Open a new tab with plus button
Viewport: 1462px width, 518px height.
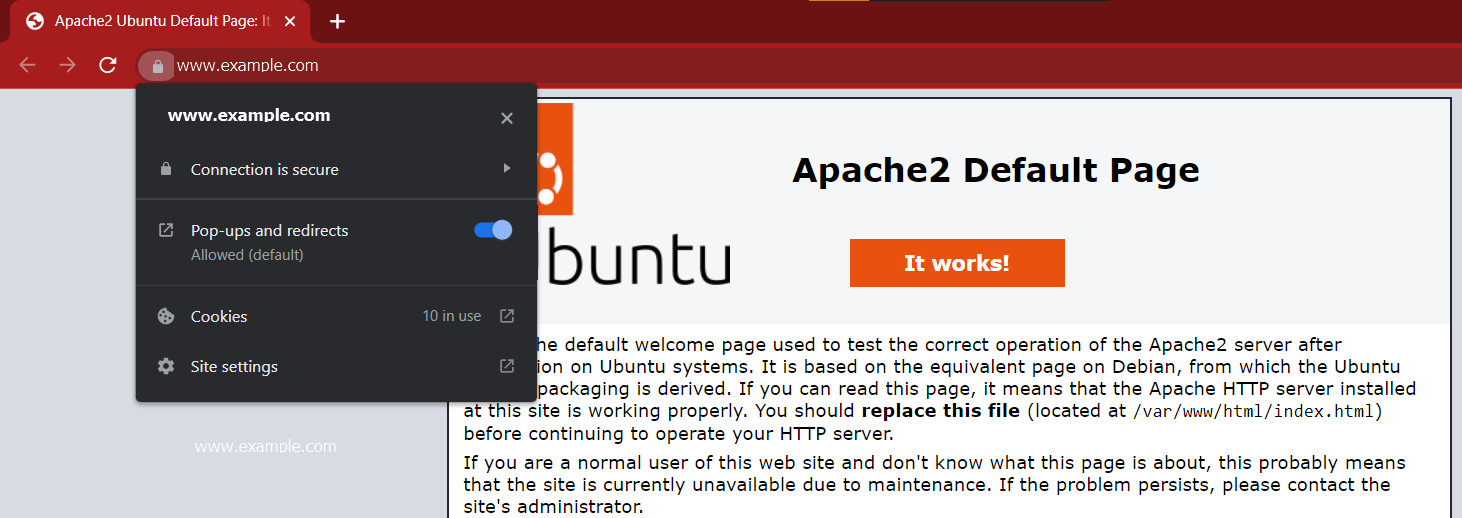tap(337, 21)
